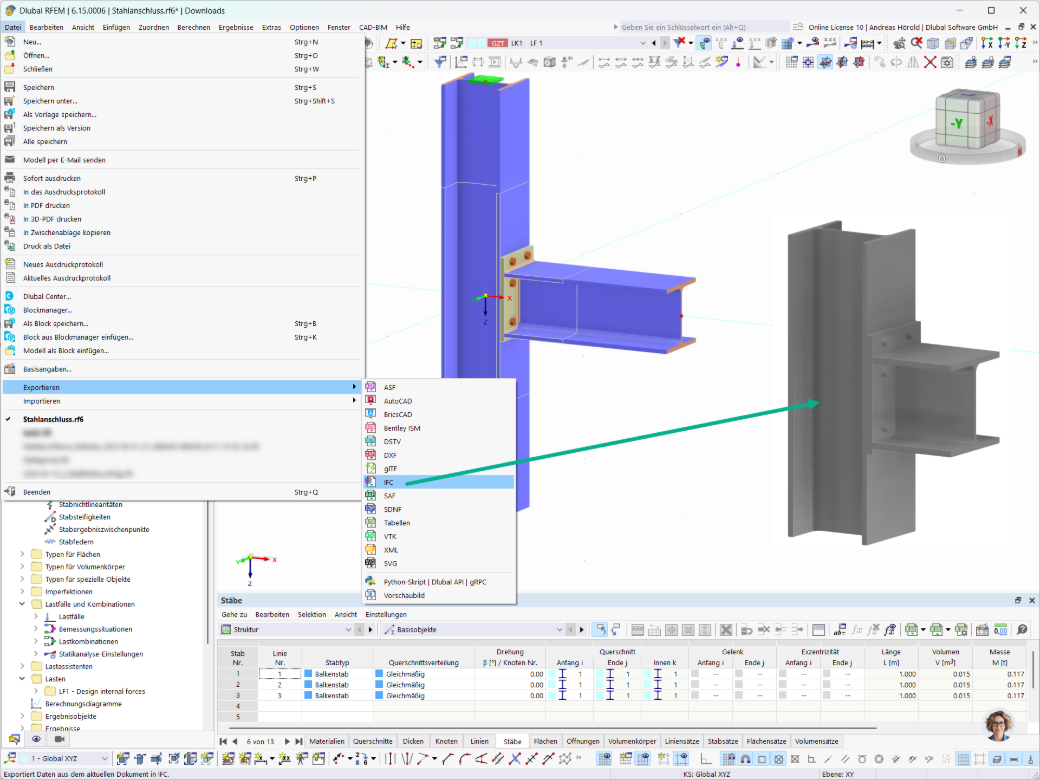The height and width of the screenshot is (780, 1040).
Task: Open the Berechnen menu in the menu bar
Action: pos(194,27)
